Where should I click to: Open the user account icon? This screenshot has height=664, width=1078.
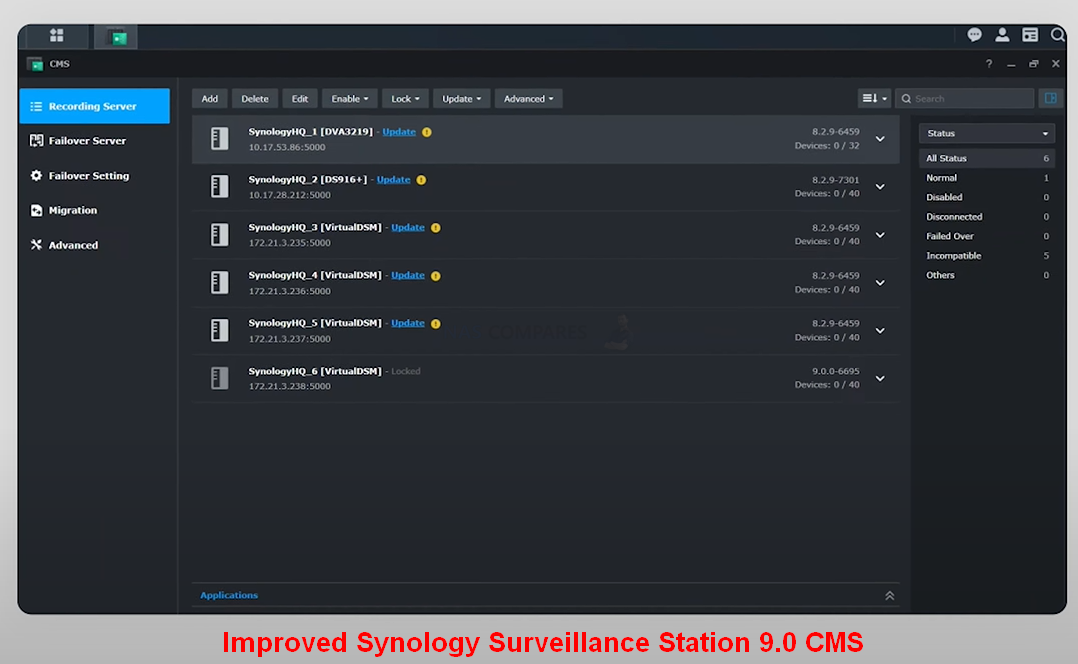1002,35
